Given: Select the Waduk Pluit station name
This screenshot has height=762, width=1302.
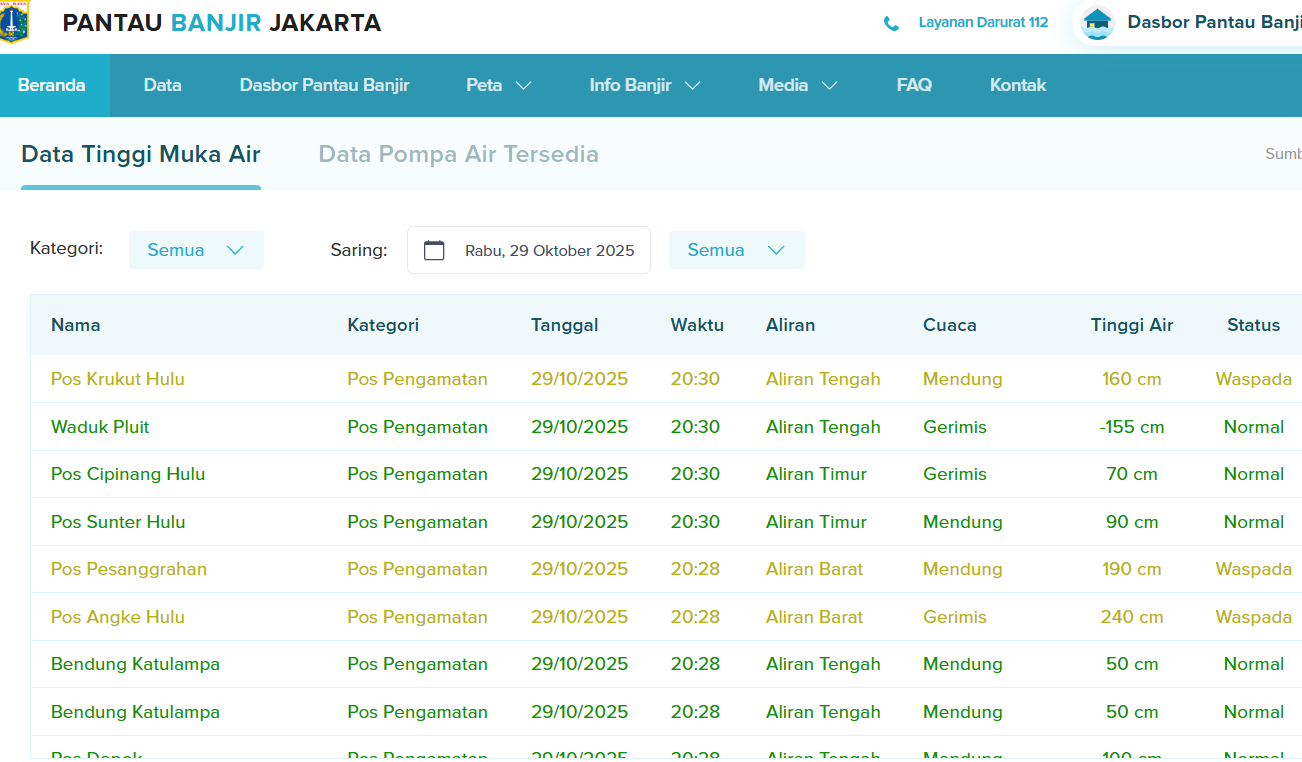Looking at the screenshot, I should coord(100,426).
